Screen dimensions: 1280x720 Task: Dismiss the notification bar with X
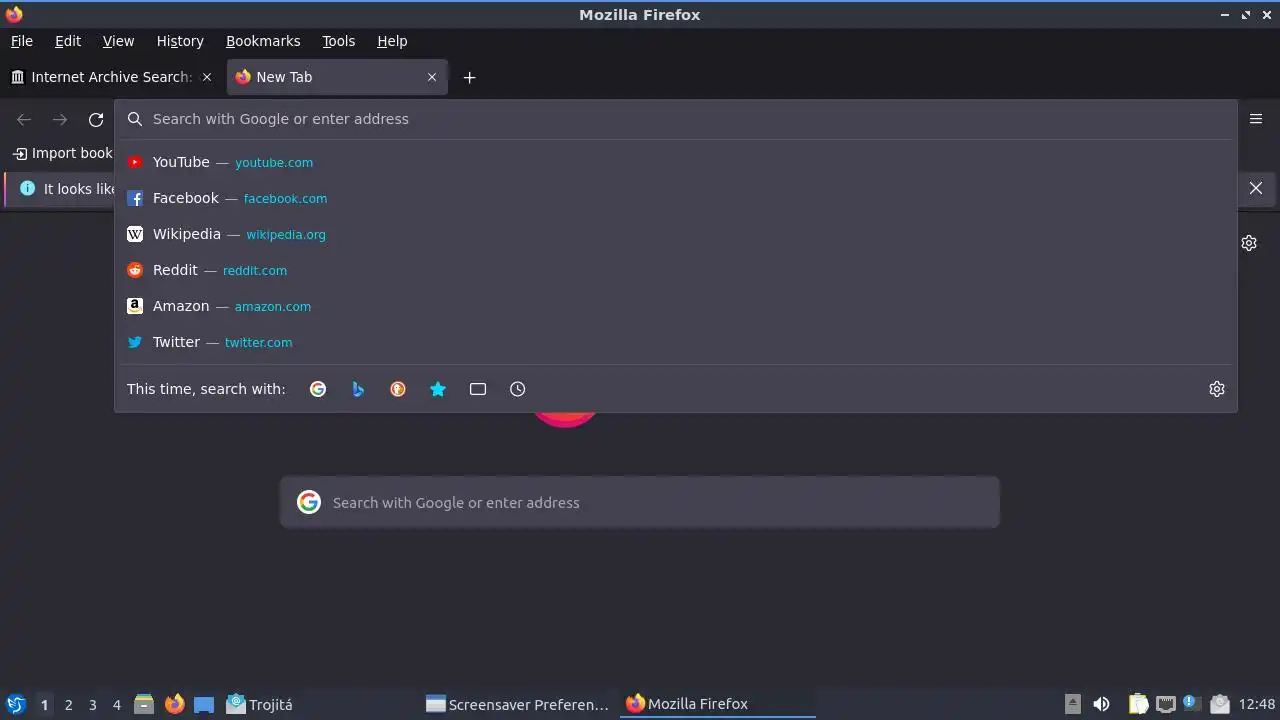(1256, 188)
